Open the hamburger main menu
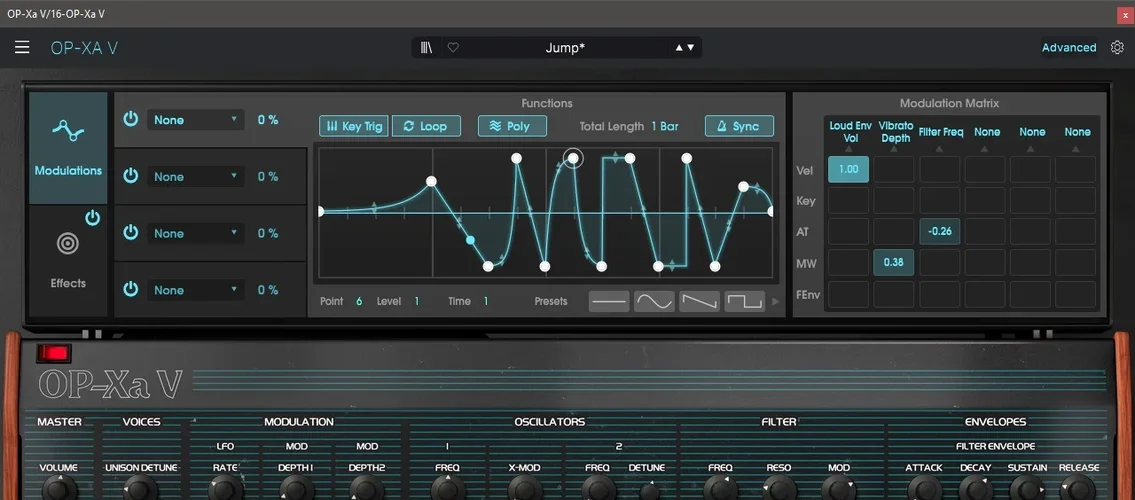Viewport: 1135px width, 500px height. point(22,48)
